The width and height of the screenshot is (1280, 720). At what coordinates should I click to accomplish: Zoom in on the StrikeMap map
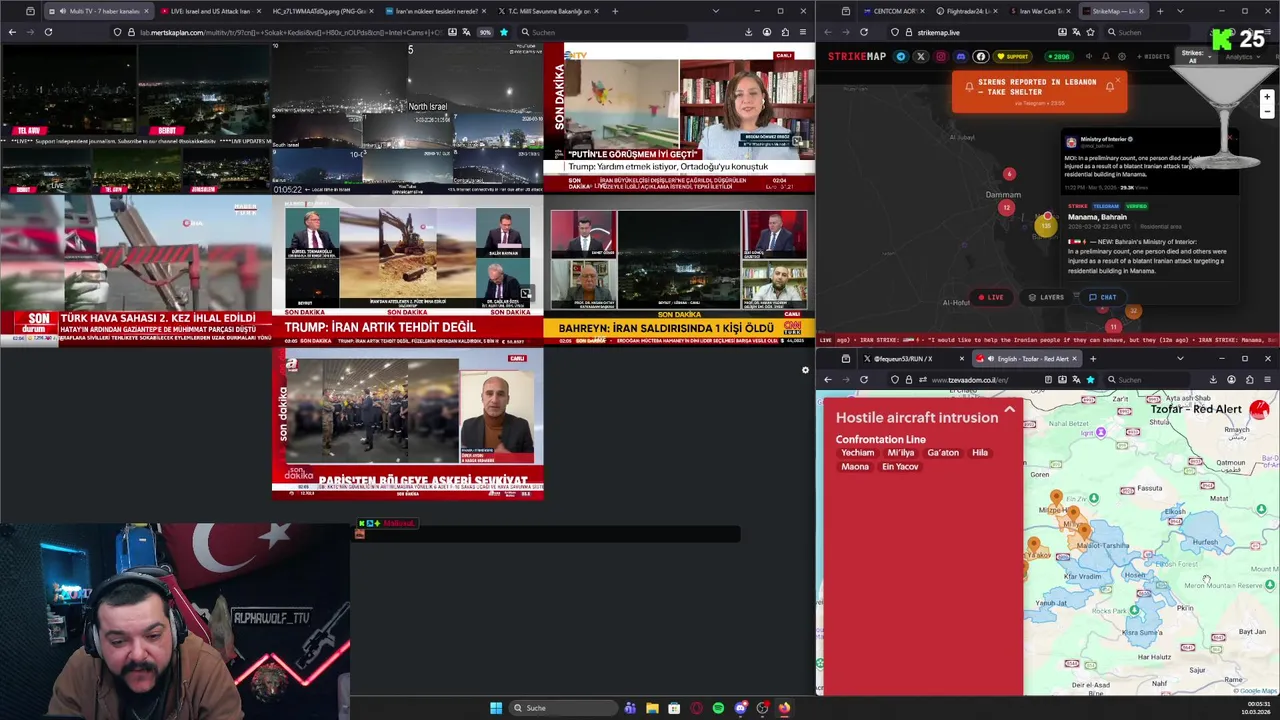pos(1267,98)
